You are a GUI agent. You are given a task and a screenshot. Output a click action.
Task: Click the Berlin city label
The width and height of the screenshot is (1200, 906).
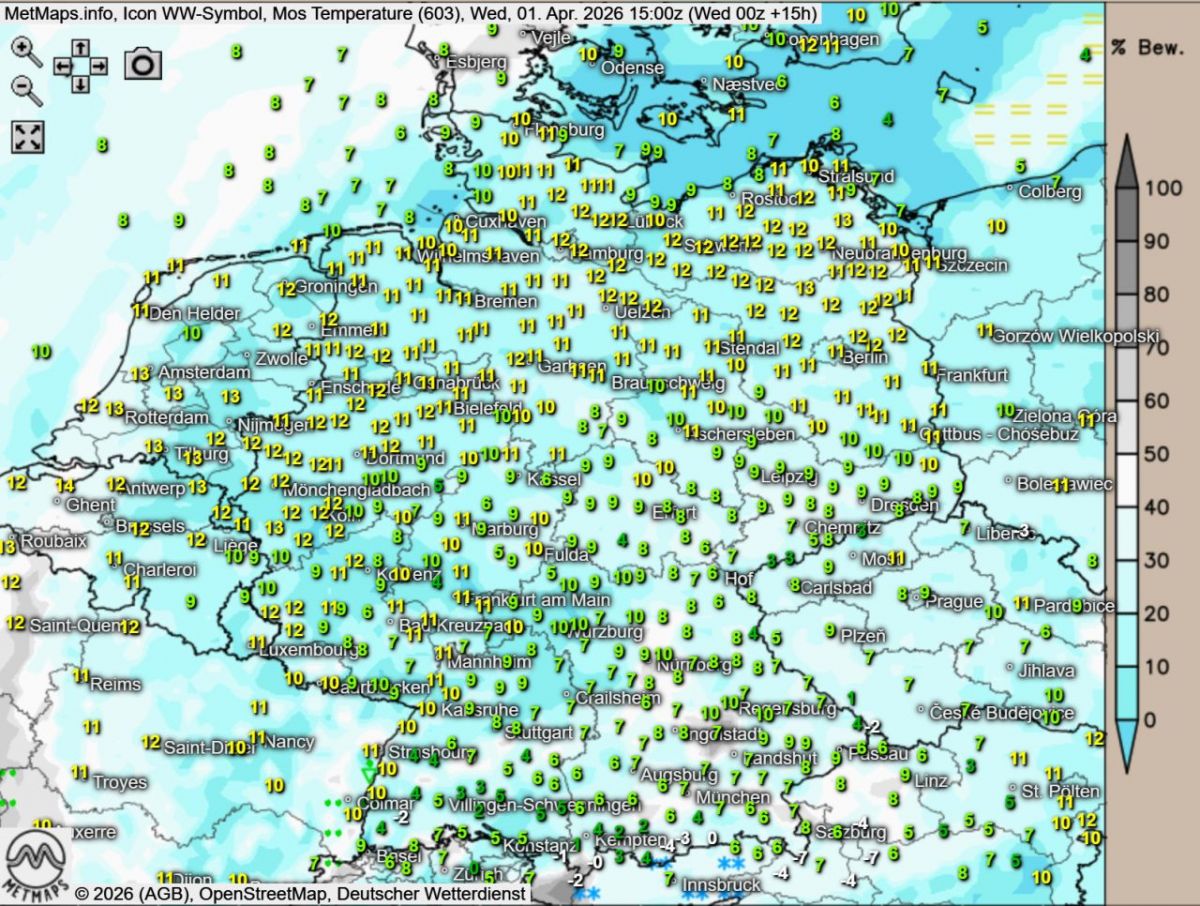click(x=865, y=357)
